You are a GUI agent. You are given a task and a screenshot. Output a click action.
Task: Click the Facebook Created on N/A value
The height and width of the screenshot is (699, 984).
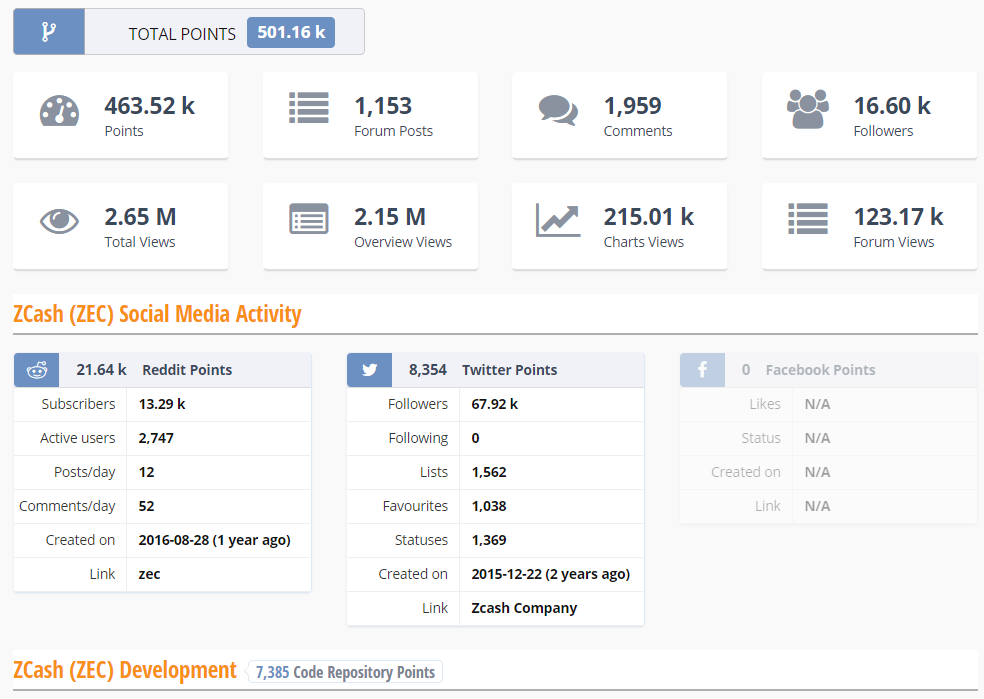click(x=817, y=472)
